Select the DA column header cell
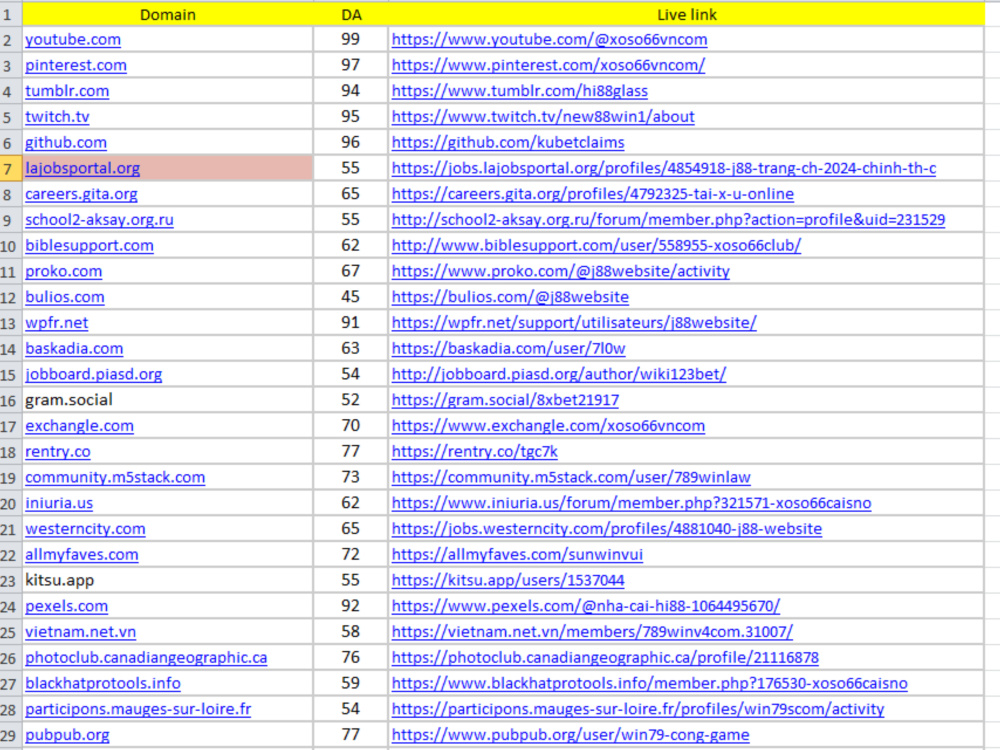The height and width of the screenshot is (750, 1000). click(351, 15)
